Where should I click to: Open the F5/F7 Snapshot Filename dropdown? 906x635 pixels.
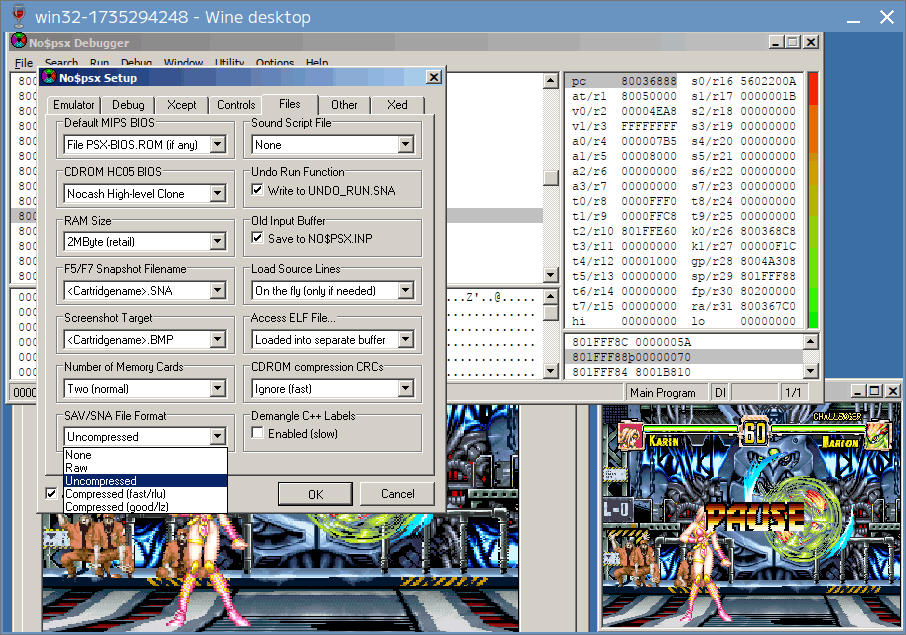(217, 290)
